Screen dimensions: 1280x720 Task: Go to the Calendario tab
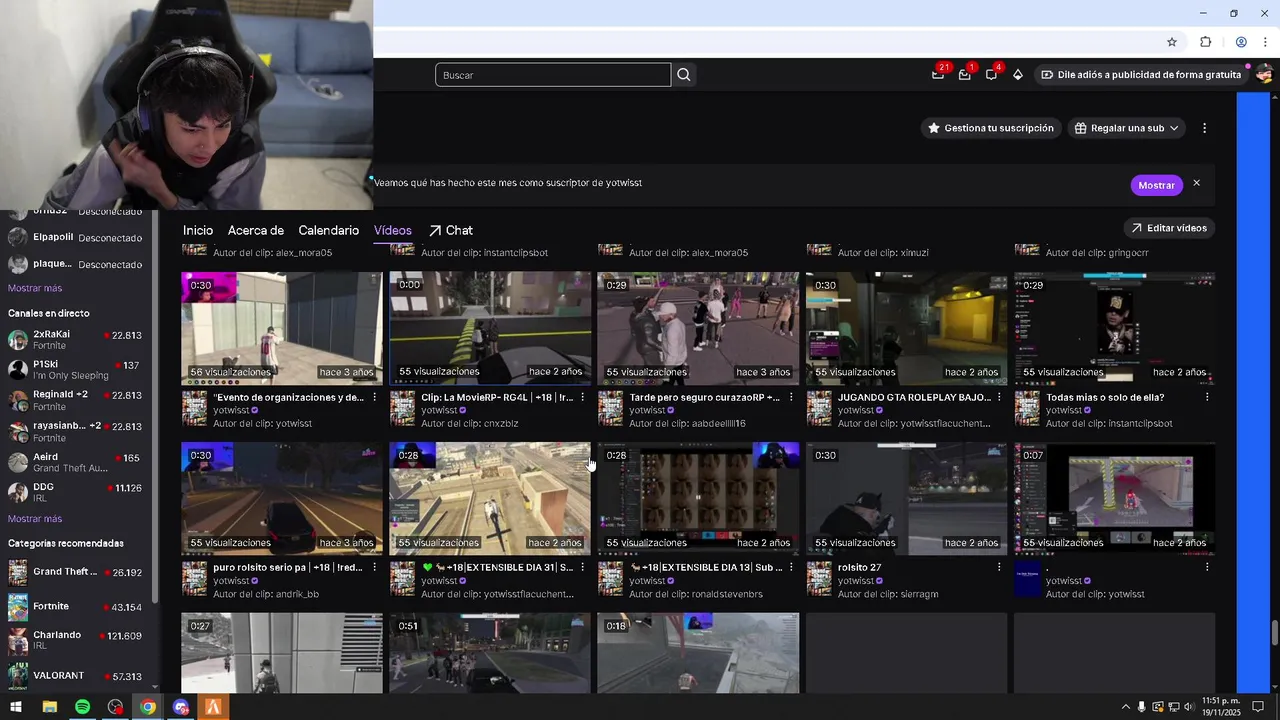pos(329,230)
